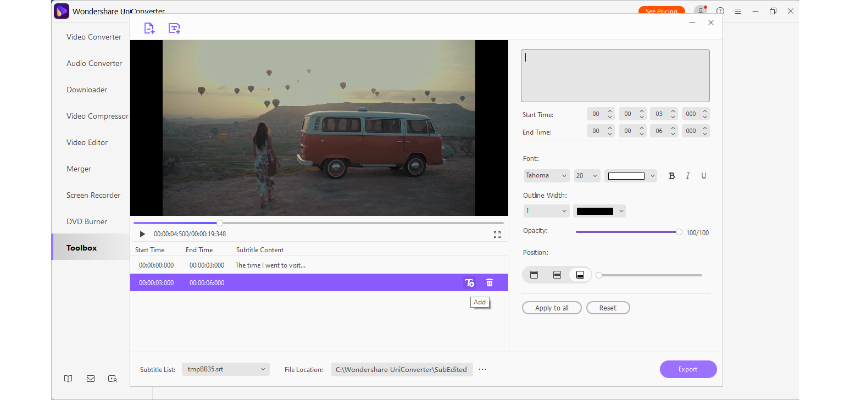The image size is (850, 400).
Task: Open fullscreen video preview
Action: 497,235
